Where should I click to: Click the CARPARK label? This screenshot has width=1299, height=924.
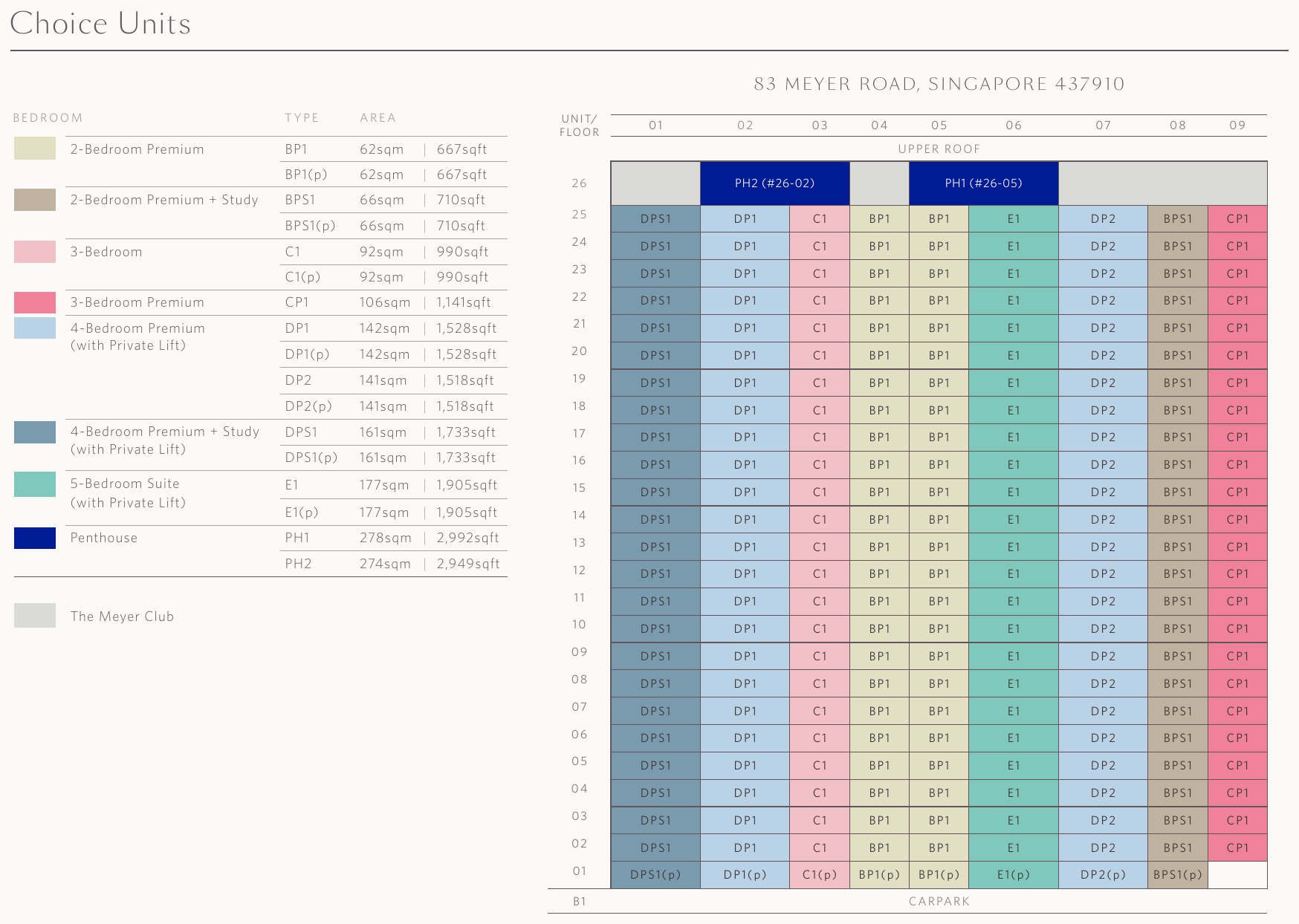[x=939, y=902]
